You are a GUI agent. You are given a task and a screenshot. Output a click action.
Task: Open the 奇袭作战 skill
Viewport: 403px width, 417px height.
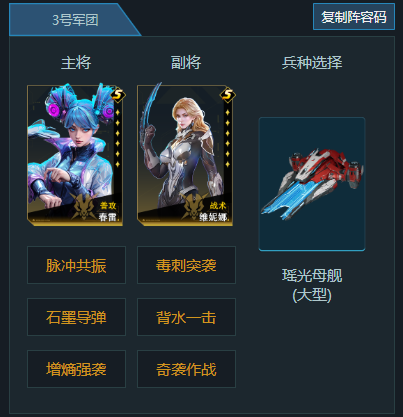(186, 369)
